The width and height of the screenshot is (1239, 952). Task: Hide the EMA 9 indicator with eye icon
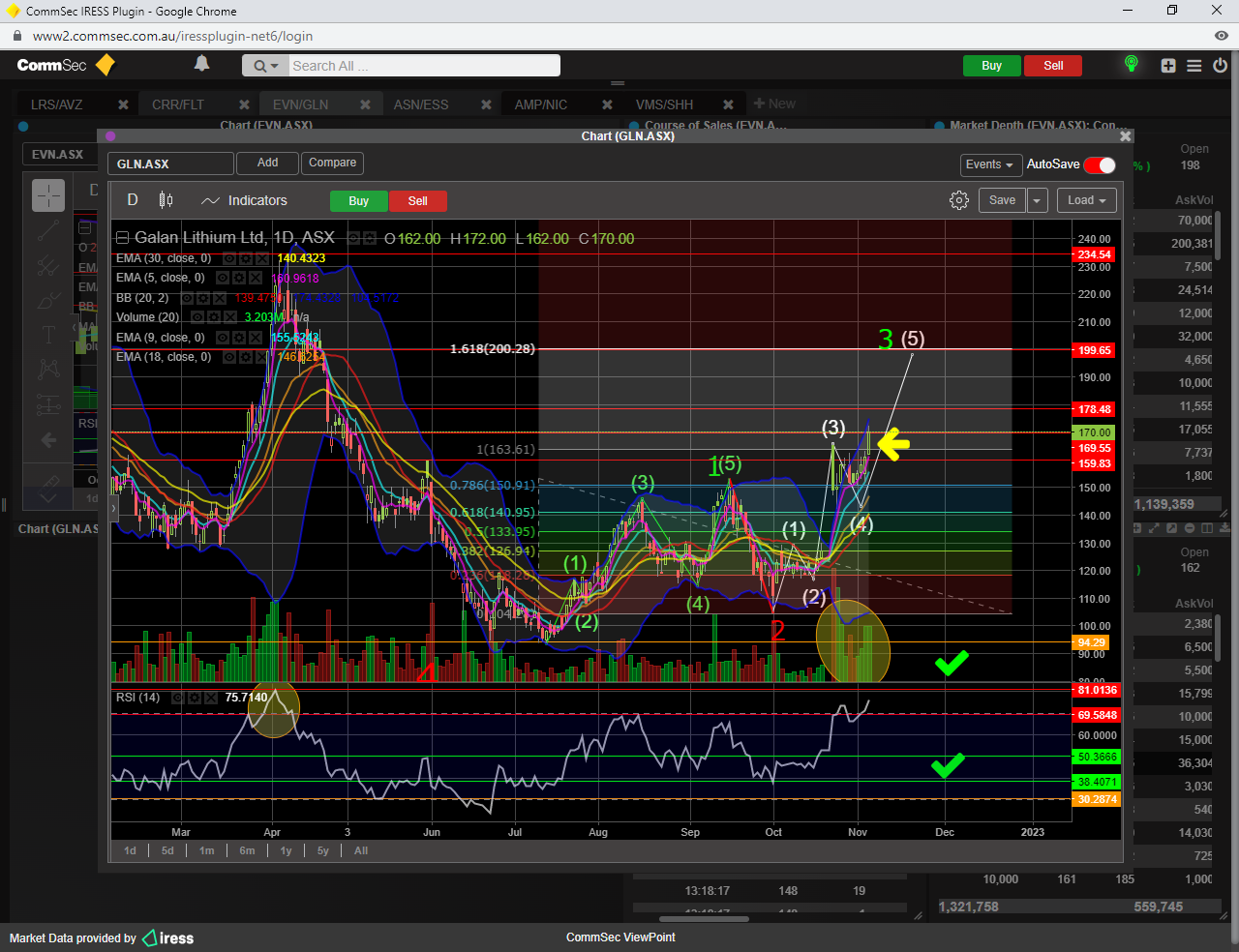point(223,338)
